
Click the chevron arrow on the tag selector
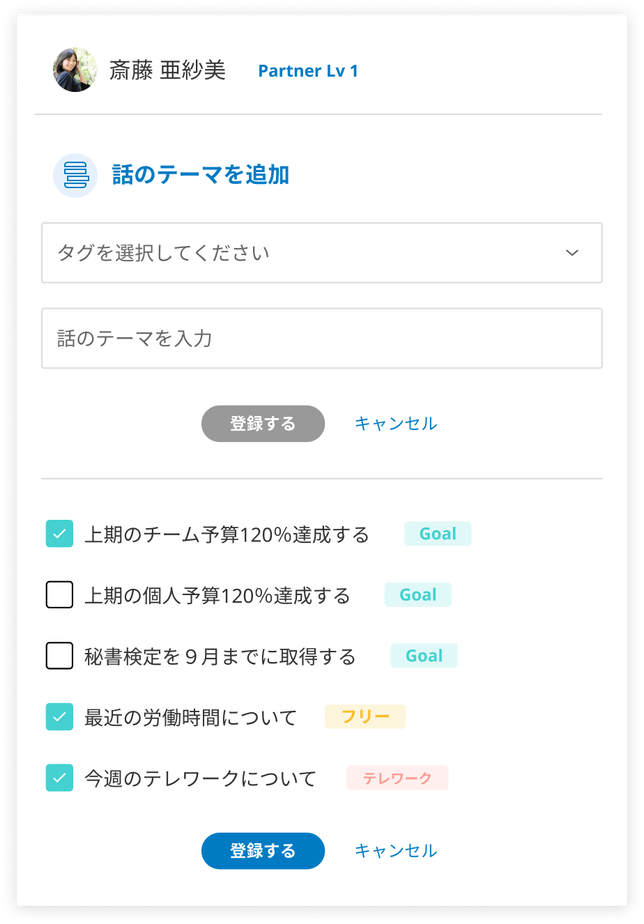pos(572,253)
